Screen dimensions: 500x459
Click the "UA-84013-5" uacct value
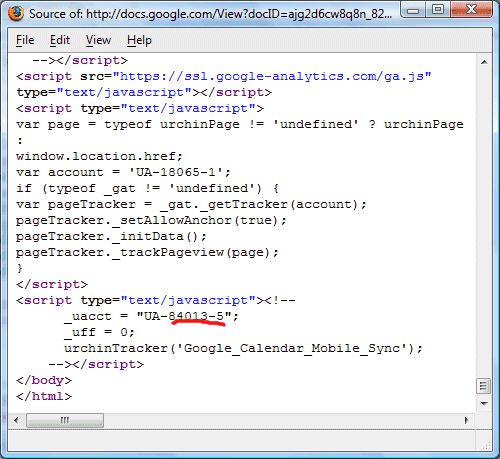[x=184, y=316]
